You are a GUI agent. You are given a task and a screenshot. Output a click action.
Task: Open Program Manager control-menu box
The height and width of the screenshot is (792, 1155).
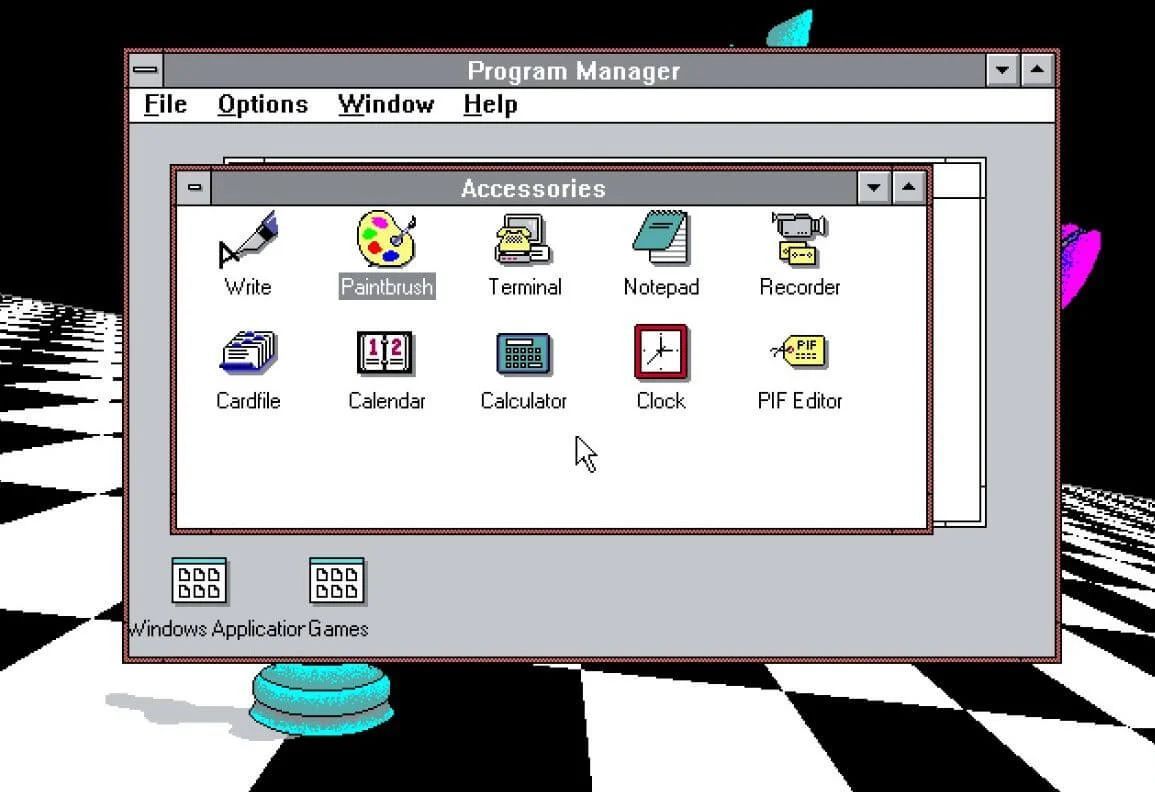146,71
